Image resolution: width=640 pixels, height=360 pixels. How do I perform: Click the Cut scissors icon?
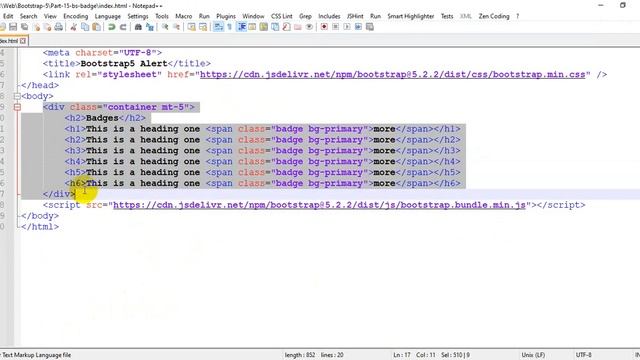point(73,27)
